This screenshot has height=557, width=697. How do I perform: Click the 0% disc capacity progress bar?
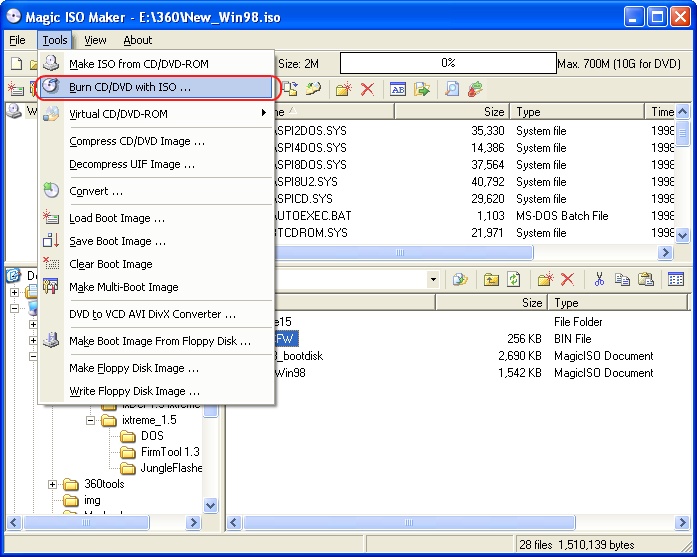point(448,63)
